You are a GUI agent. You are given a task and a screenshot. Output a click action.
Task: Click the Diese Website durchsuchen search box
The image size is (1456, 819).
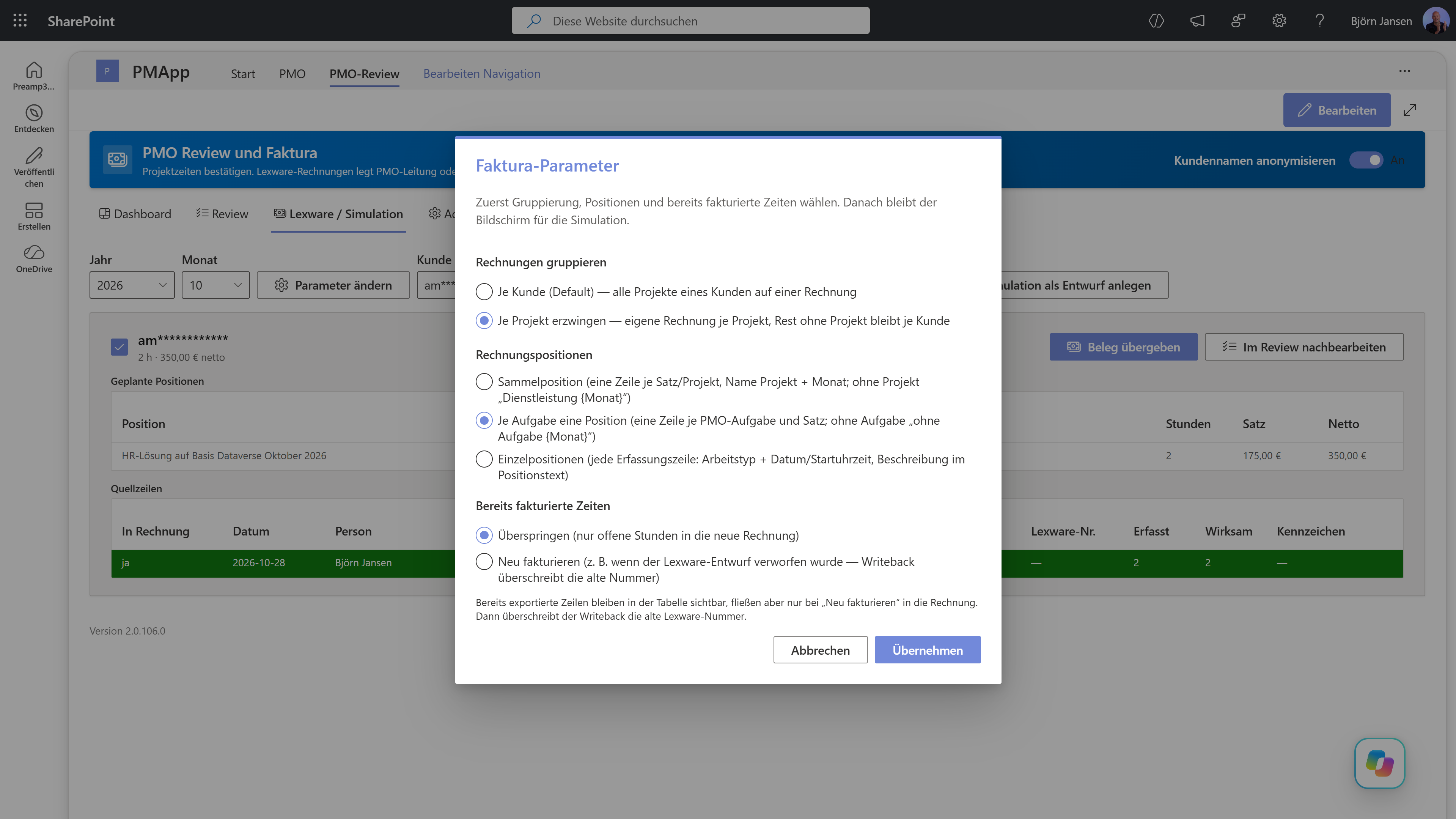[x=690, y=21]
